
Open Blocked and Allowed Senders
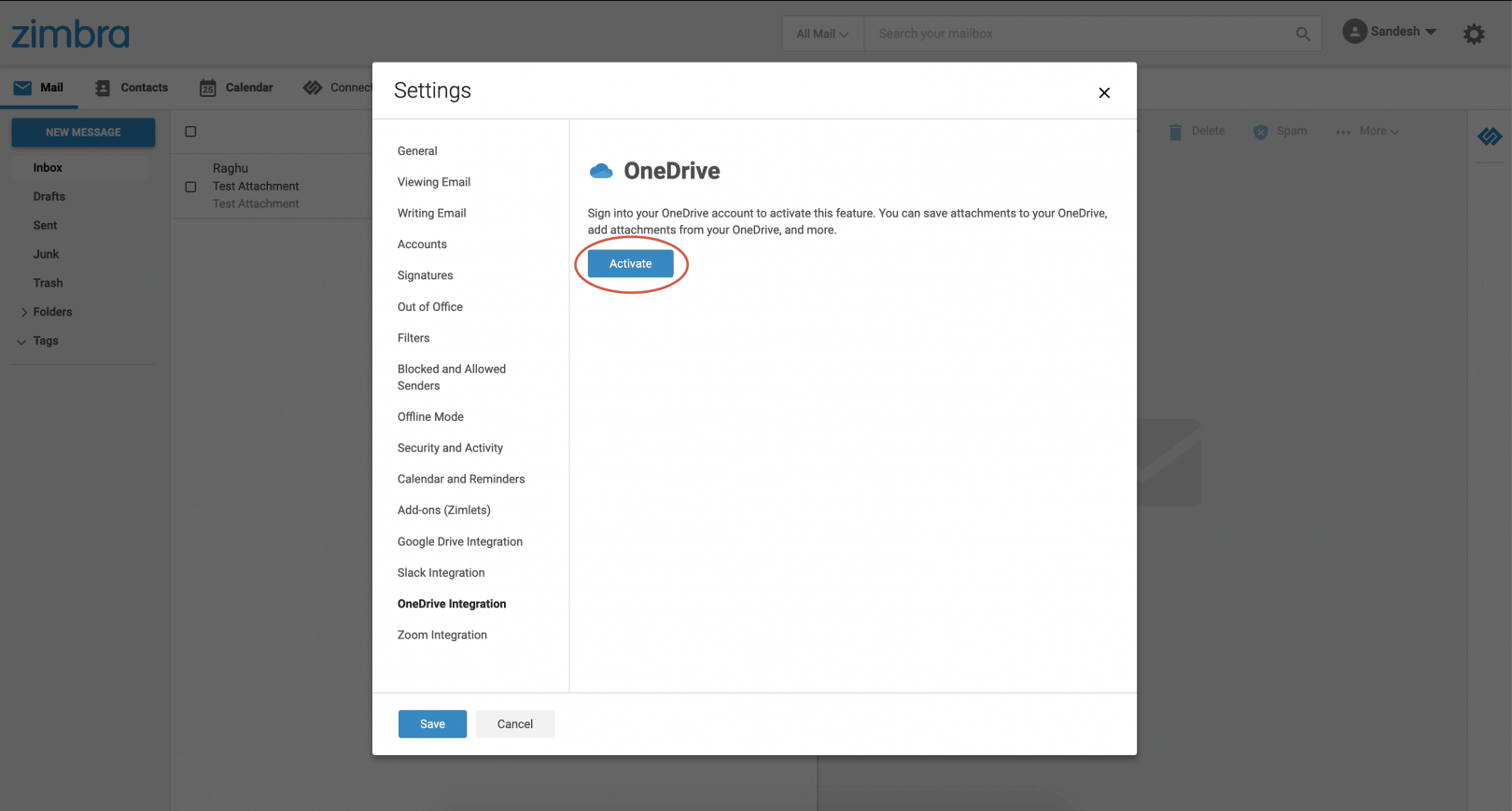[x=452, y=377]
